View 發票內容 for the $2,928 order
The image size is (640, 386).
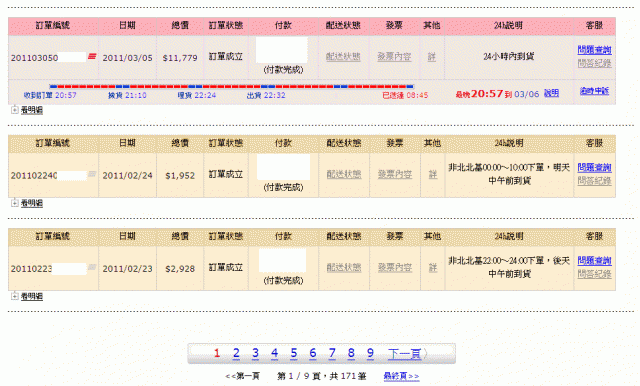395,268
